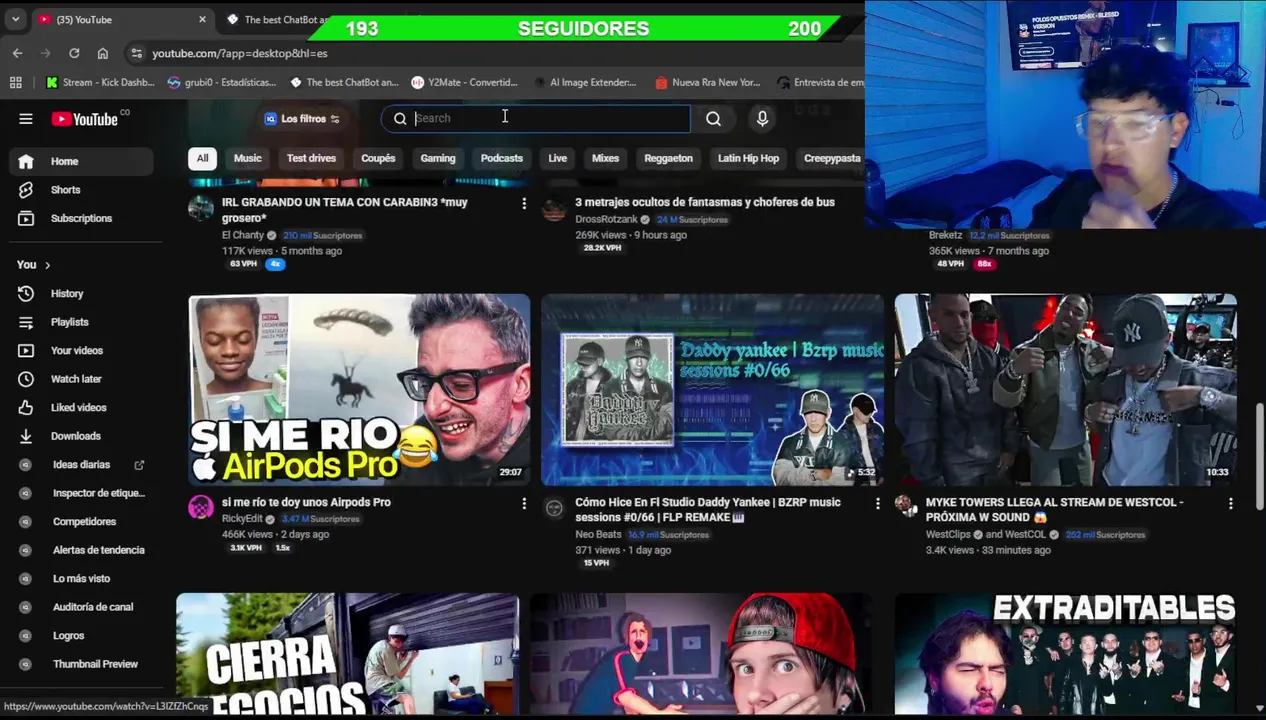The width and height of the screenshot is (1266, 720).
Task: Open Logros in sidebar
Action: coord(82,636)
